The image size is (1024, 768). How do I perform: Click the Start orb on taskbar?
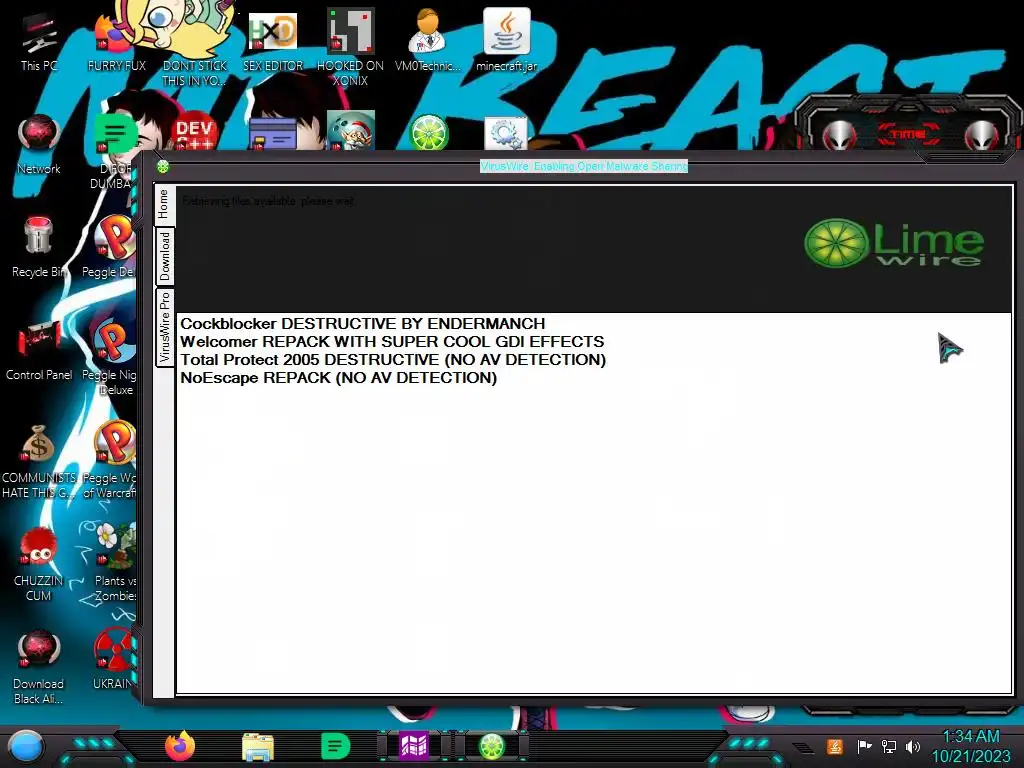26,746
